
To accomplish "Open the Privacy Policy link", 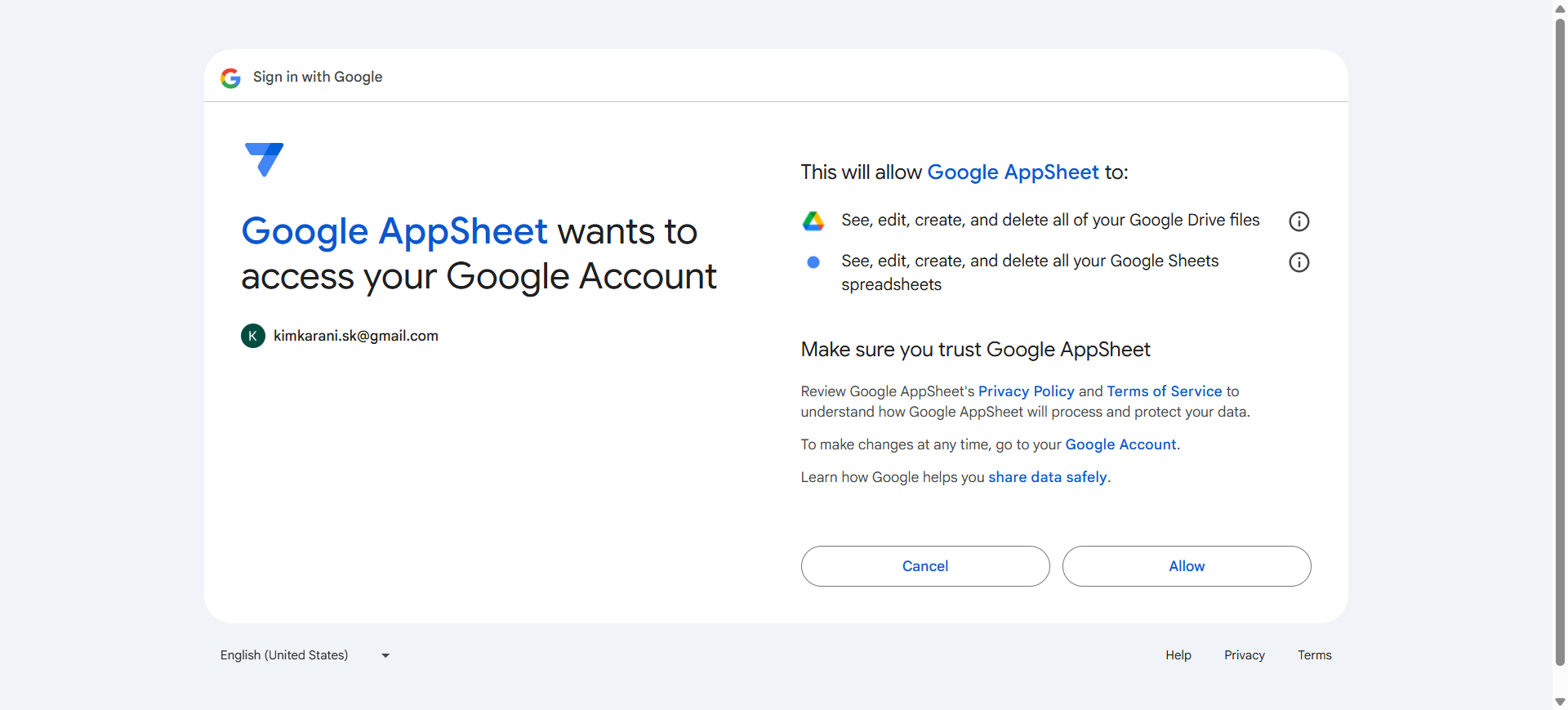I will coord(1026,391).
